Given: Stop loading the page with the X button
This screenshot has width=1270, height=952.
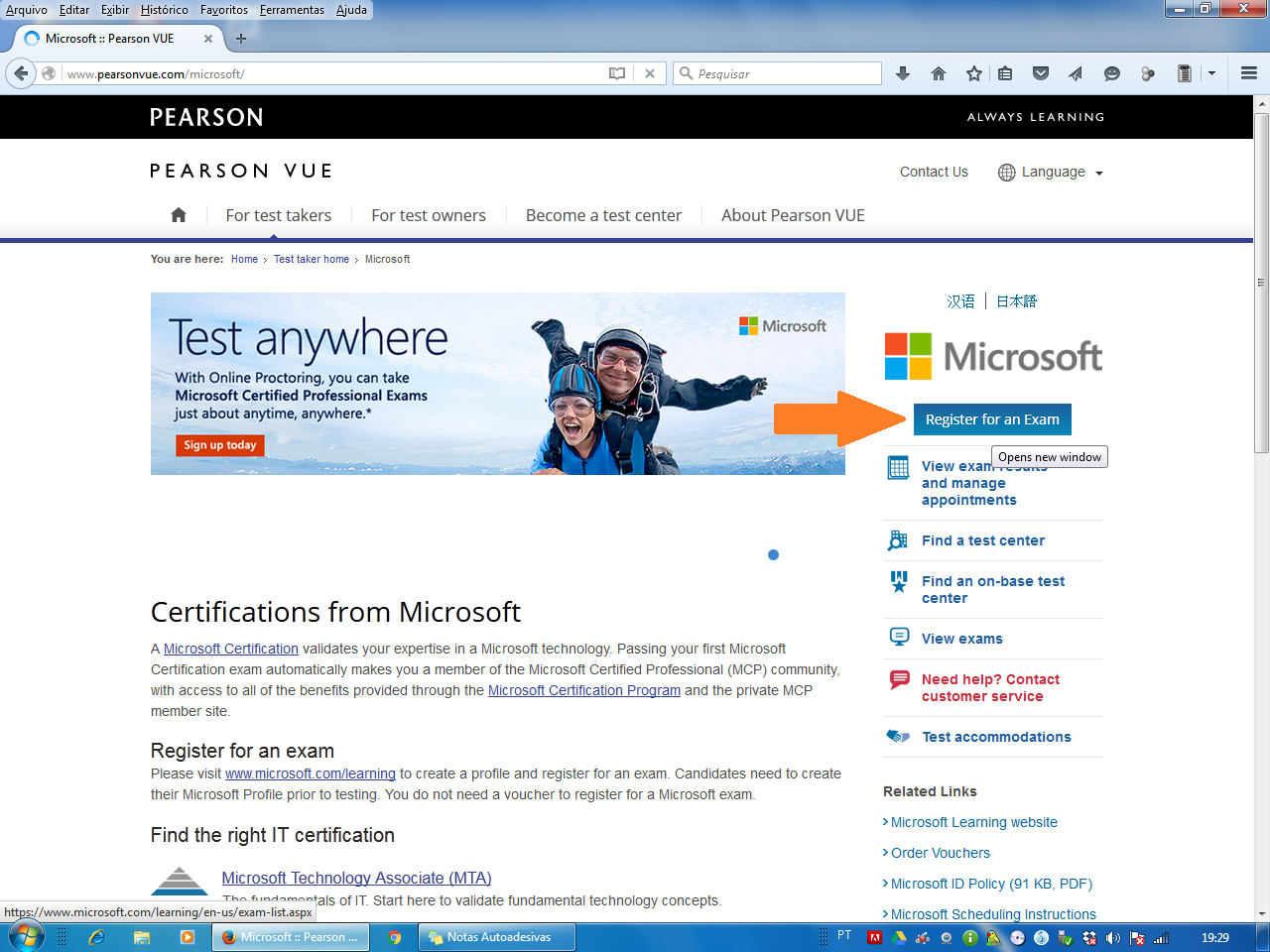Looking at the screenshot, I should [x=649, y=73].
